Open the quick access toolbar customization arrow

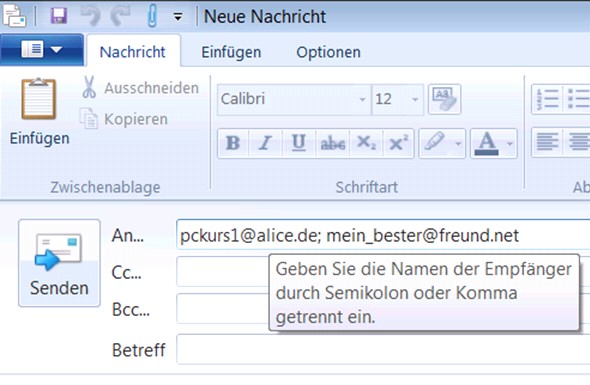tap(178, 17)
